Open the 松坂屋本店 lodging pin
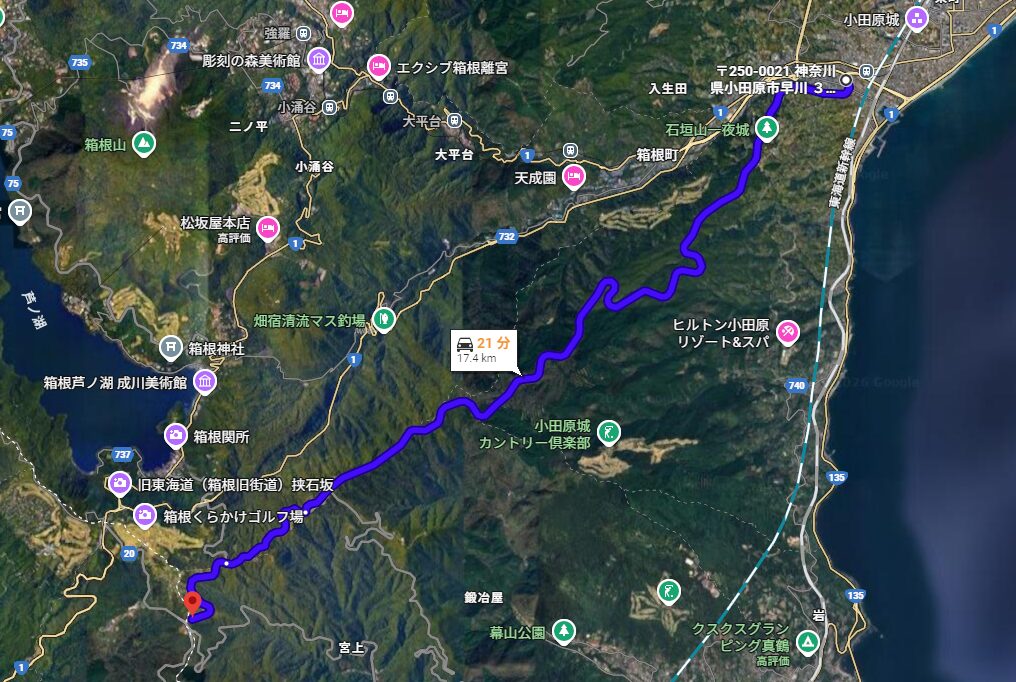This screenshot has height=682, width=1016. tap(268, 229)
